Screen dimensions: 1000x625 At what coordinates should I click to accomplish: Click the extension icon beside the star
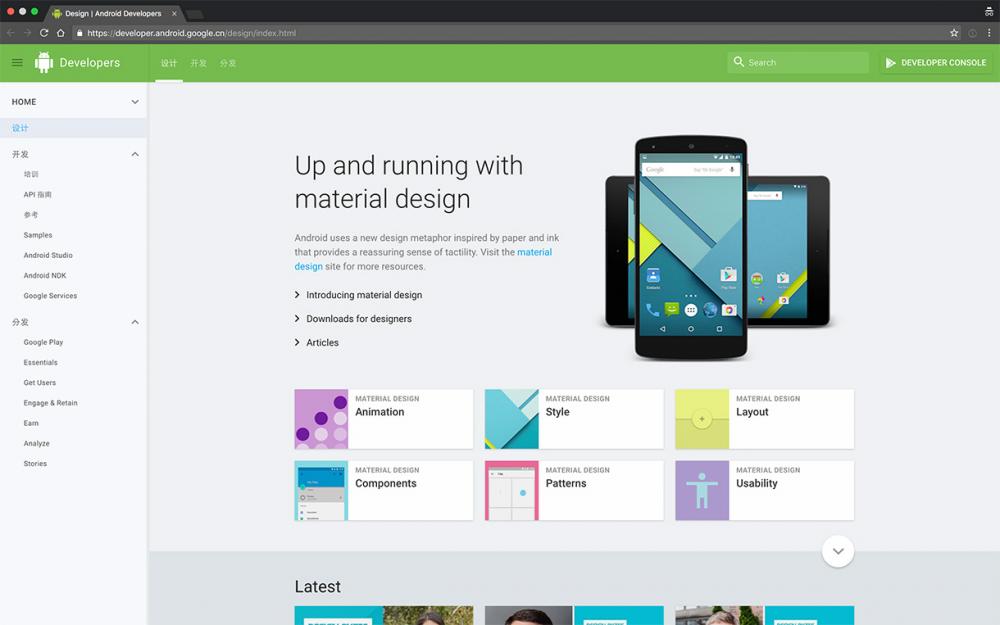973,33
